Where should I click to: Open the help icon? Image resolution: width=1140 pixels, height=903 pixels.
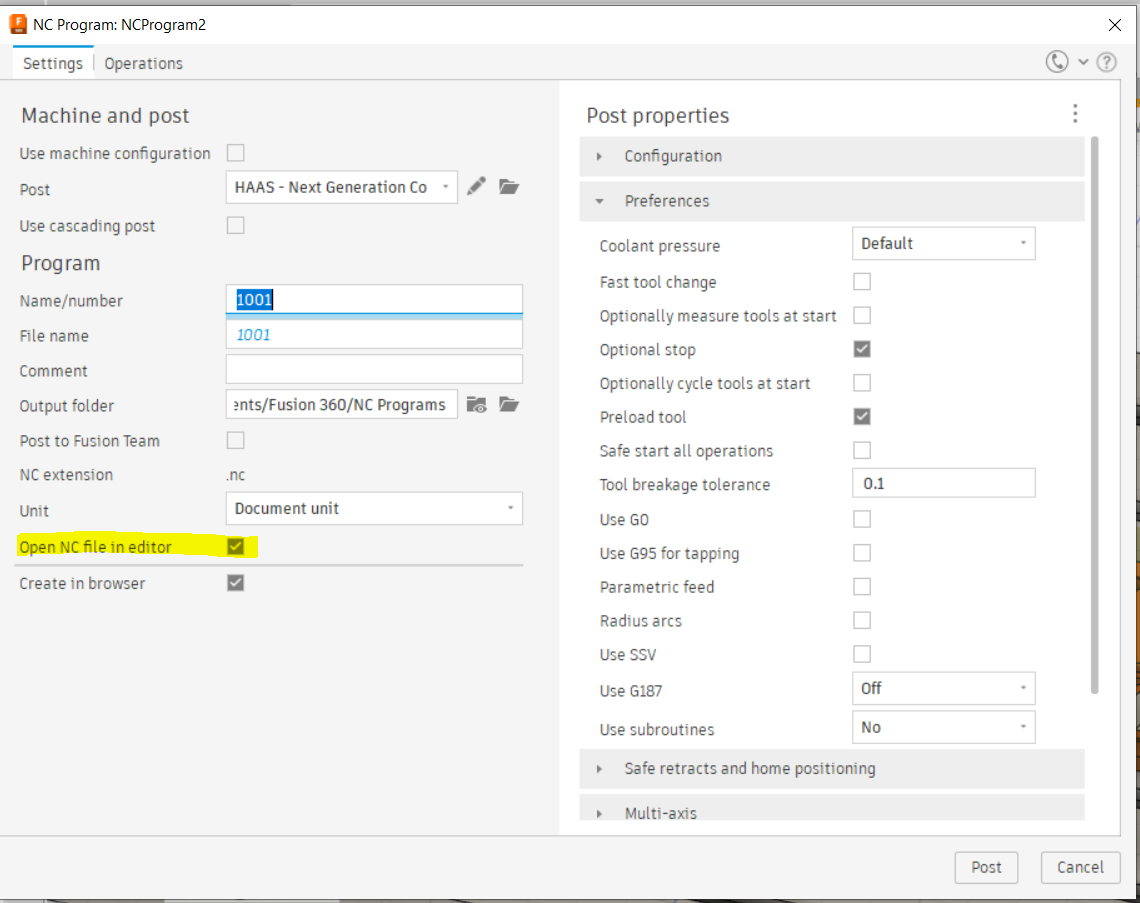pyautogui.click(x=1106, y=61)
